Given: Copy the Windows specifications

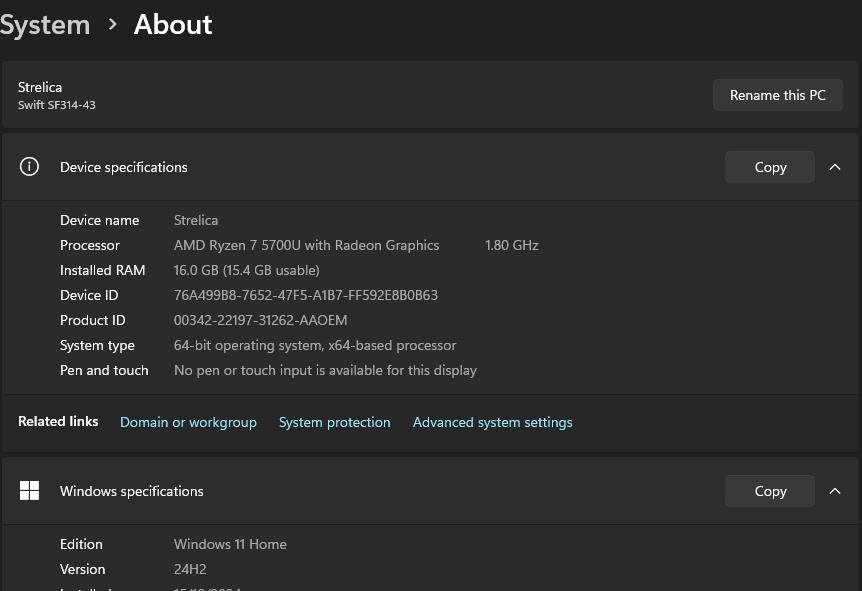Looking at the screenshot, I should click(x=770, y=491).
